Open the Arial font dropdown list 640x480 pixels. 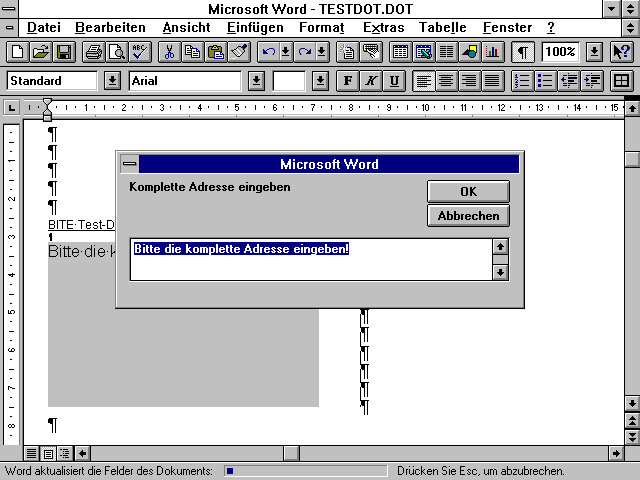[x=256, y=80]
